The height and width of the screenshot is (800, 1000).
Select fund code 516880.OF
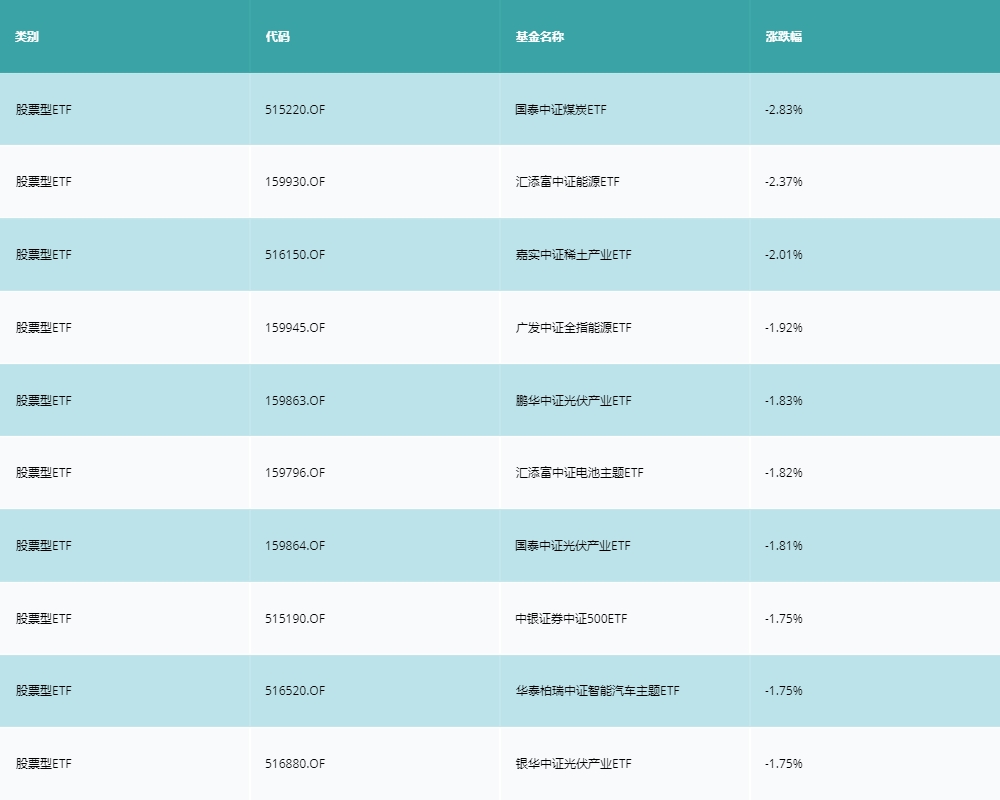295,764
